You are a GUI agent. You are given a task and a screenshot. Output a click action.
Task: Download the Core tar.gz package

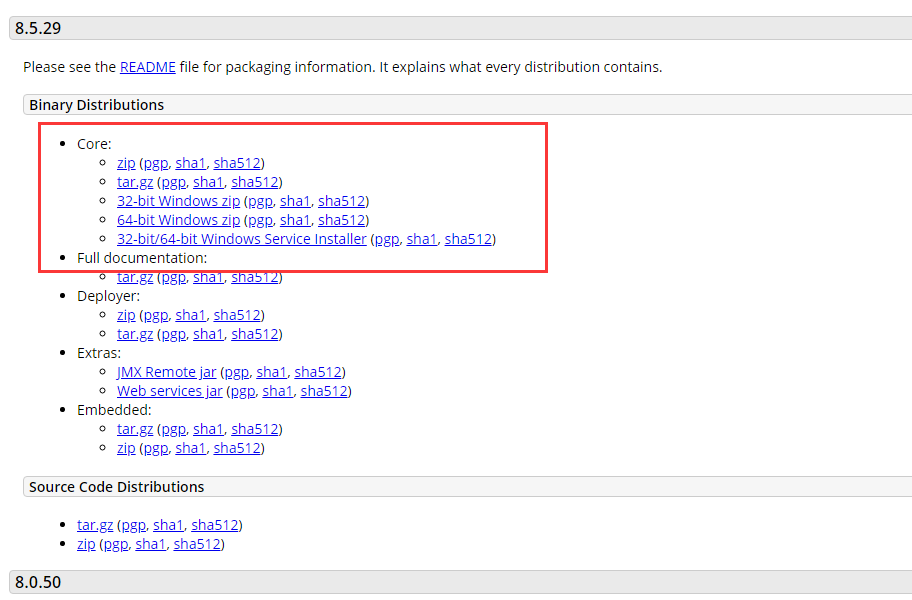135,182
